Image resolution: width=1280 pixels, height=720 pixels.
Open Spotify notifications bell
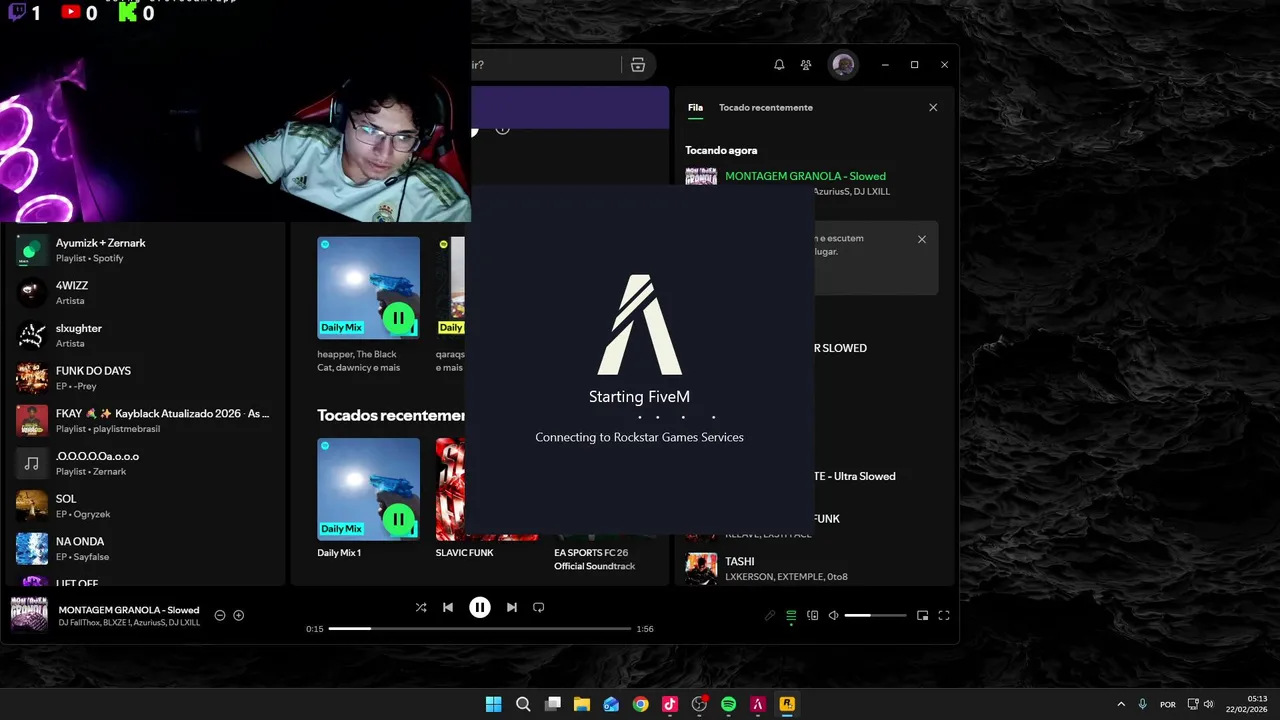click(x=779, y=65)
